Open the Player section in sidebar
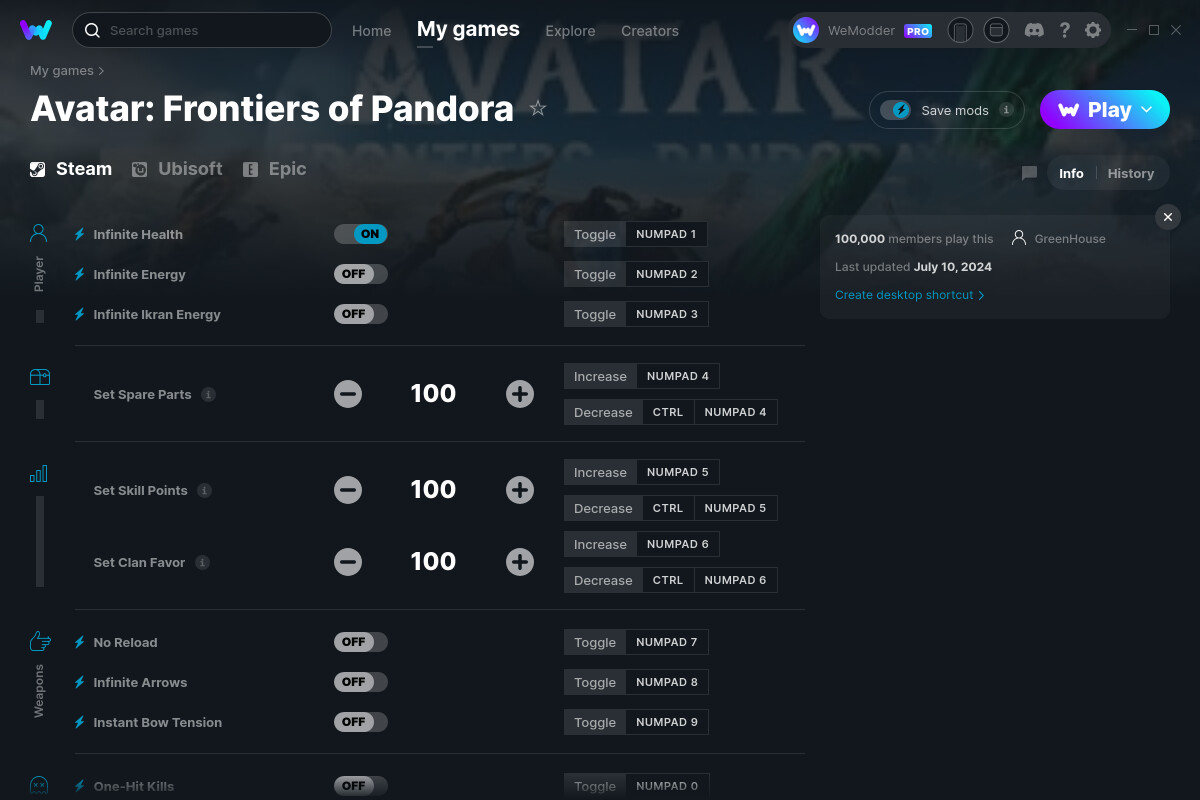This screenshot has height=800, width=1200. coord(38,232)
